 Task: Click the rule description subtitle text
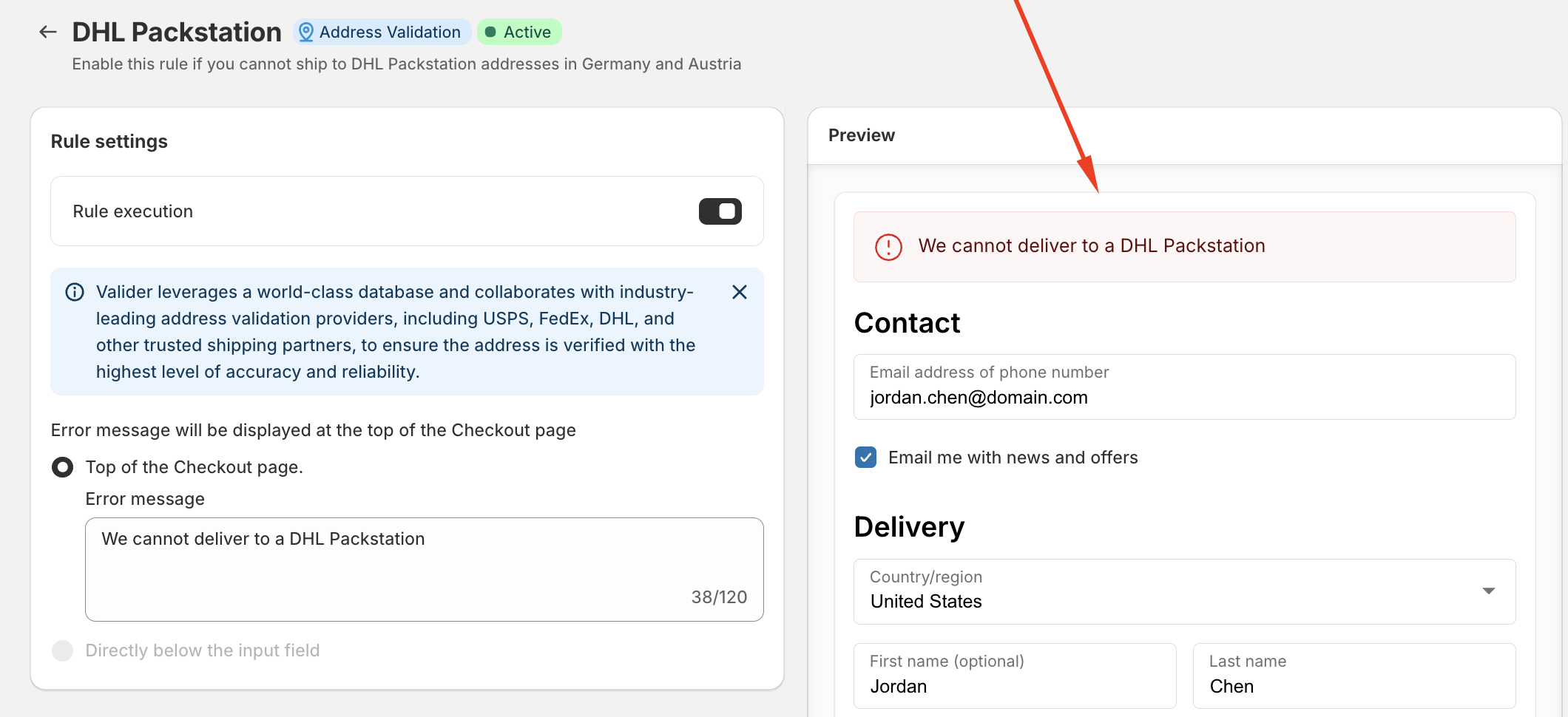pyautogui.click(x=407, y=64)
